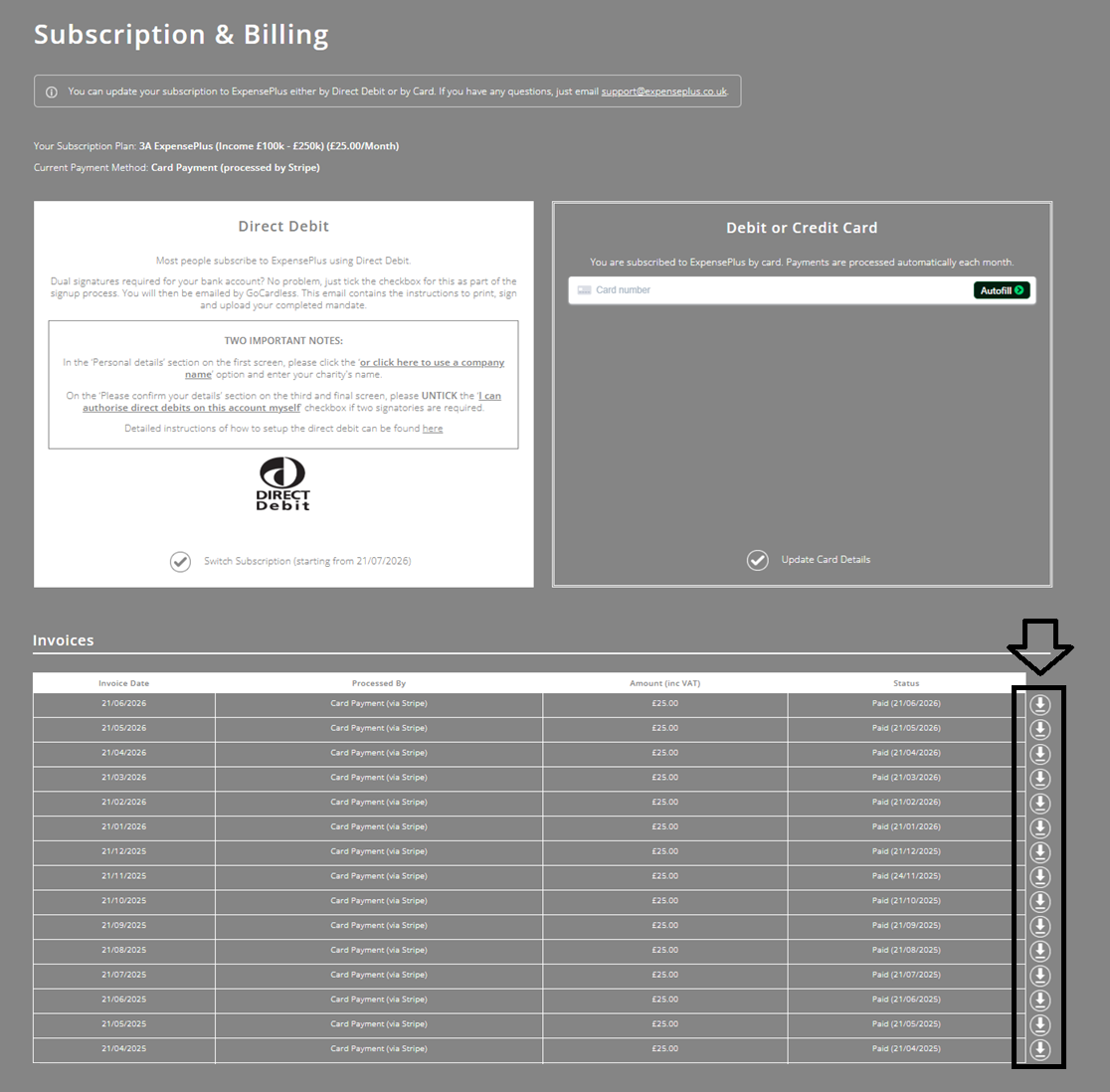Click the Subscription & Billing page title
This screenshot has width=1110, height=1092.
click(181, 35)
